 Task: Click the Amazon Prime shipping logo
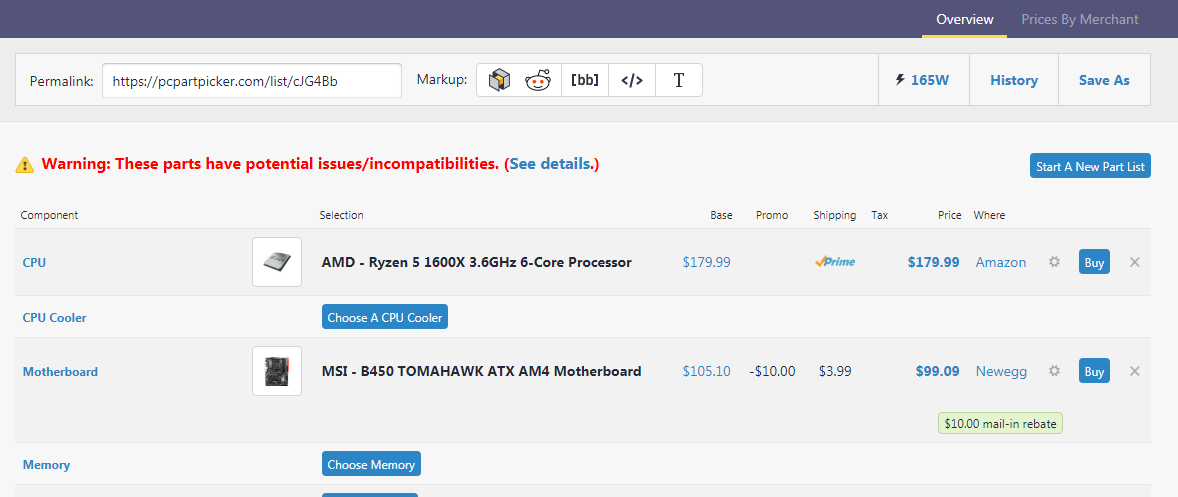point(835,262)
